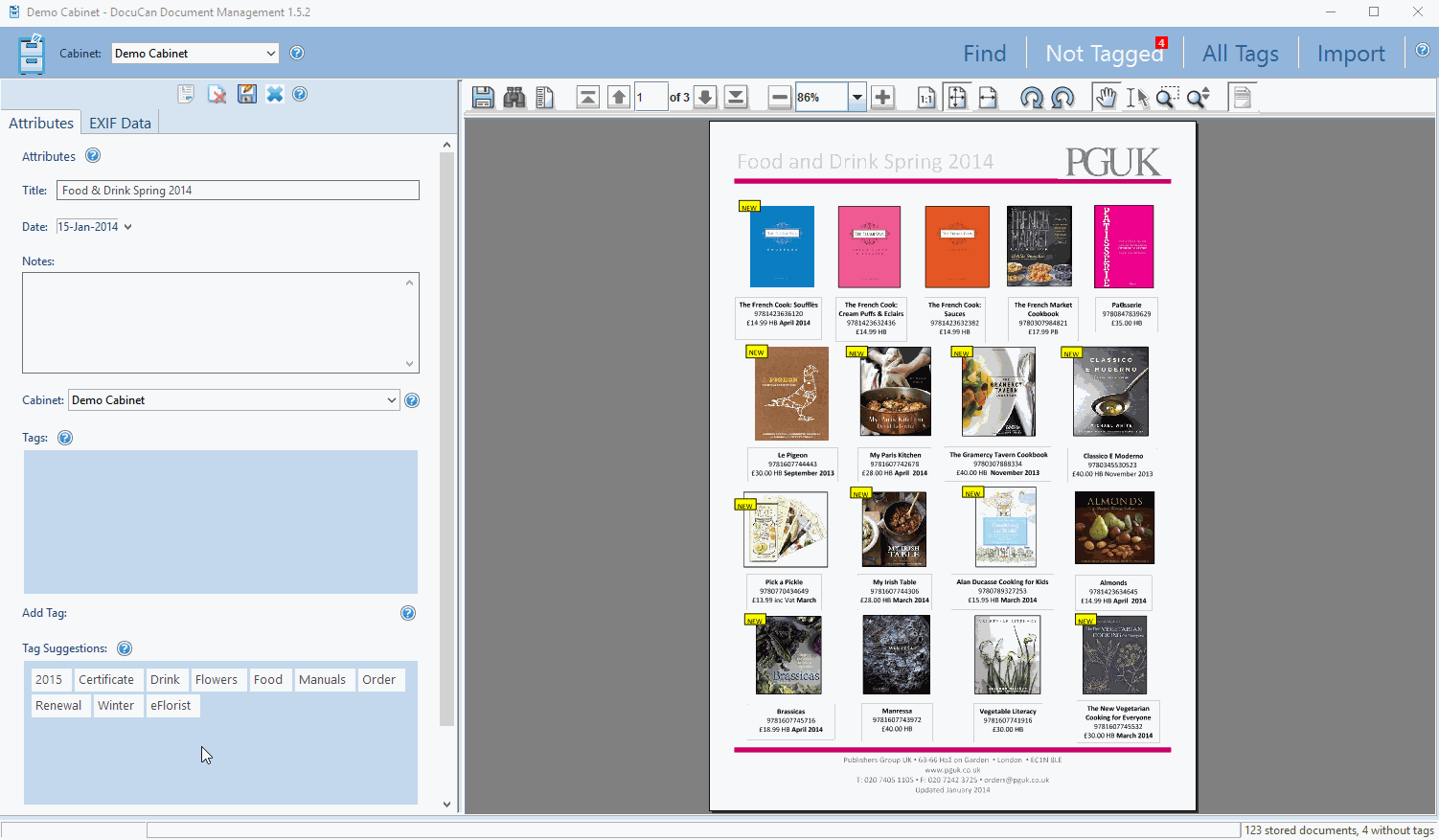Jump to the first page

(x=588, y=97)
